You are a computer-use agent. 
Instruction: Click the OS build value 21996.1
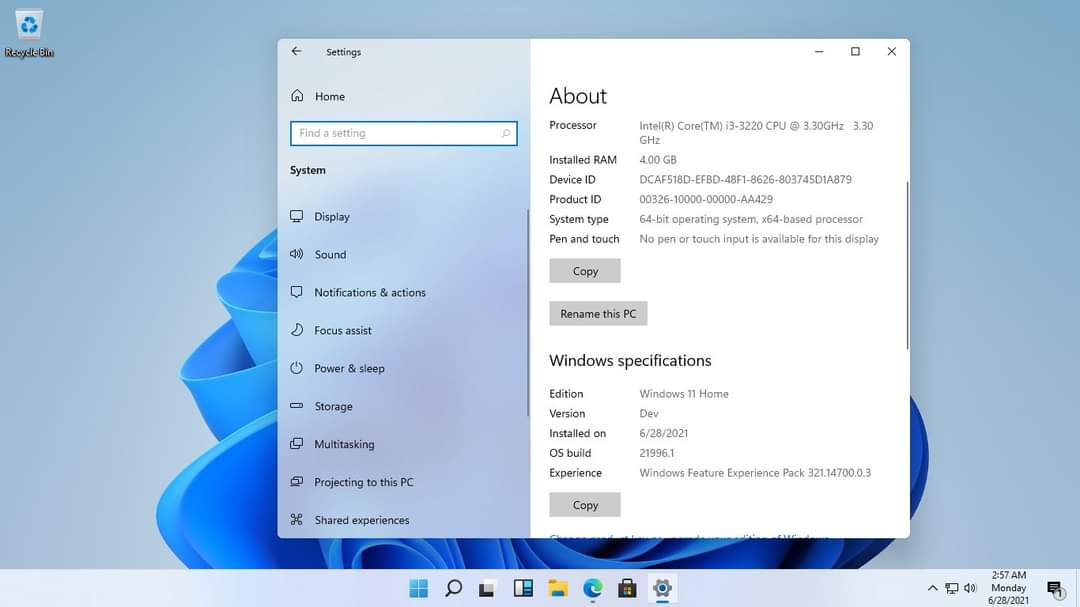[x=656, y=453]
